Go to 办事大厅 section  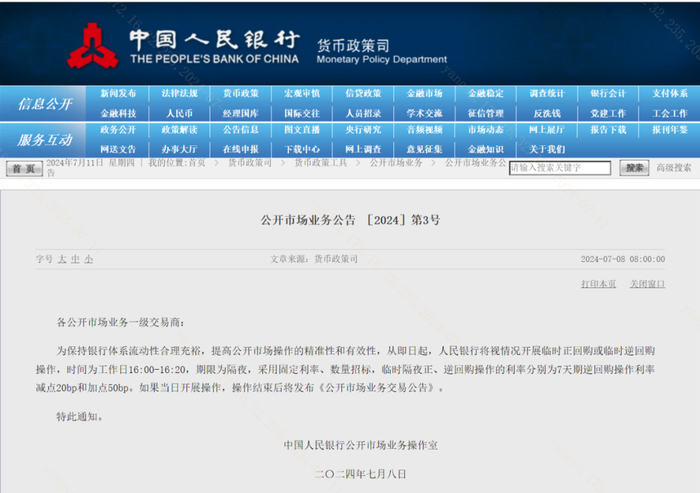(x=179, y=150)
